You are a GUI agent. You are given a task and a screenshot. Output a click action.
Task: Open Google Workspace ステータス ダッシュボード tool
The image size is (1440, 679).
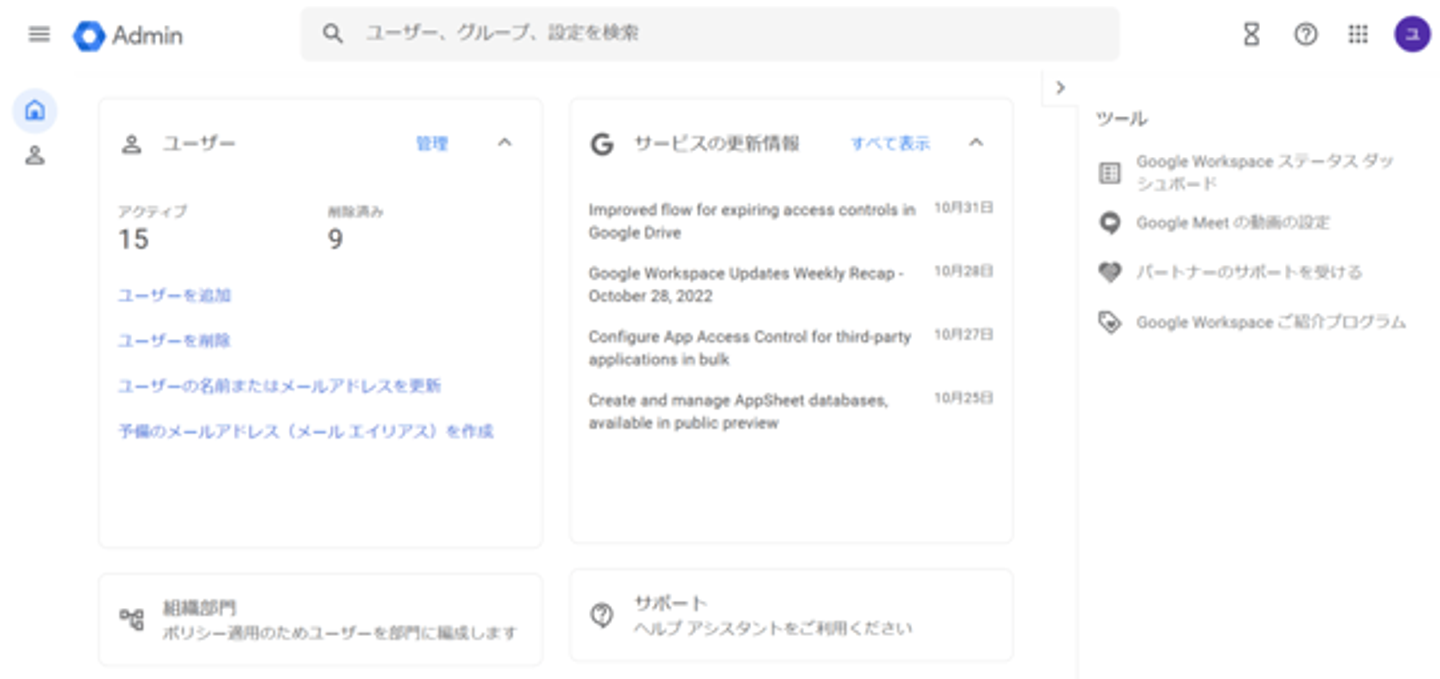[x=1264, y=172]
